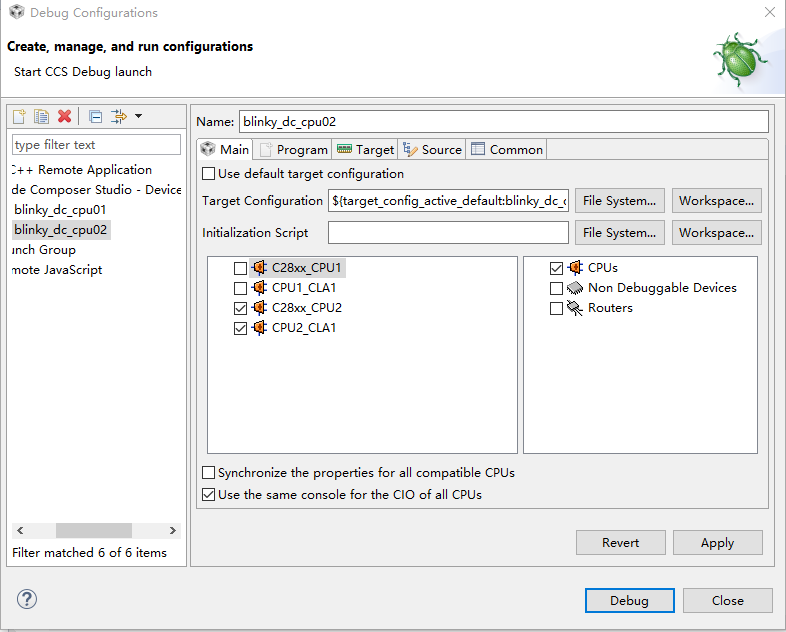
Task: Open the filter options dropdown arrow
Action: click(139, 116)
